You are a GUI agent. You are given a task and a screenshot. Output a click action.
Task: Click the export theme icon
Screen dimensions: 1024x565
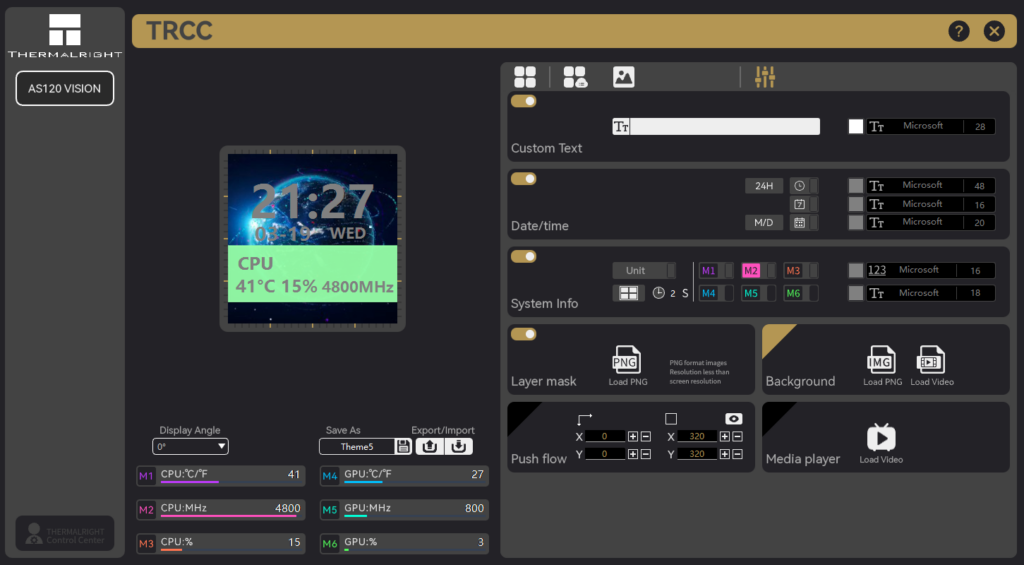(430, 447)
